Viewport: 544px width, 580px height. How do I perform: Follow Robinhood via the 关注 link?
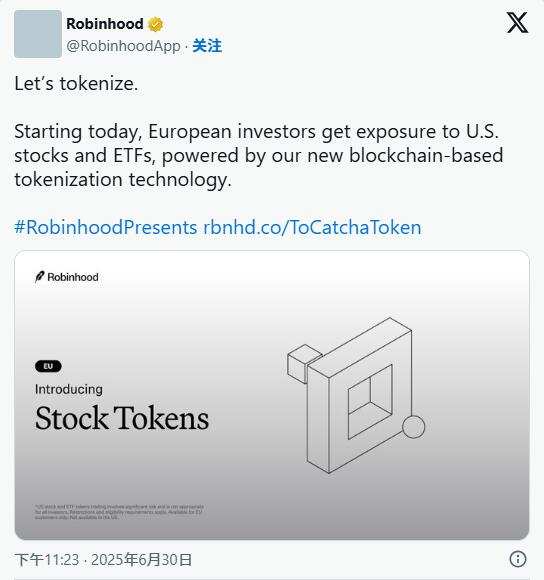[207, 46]
